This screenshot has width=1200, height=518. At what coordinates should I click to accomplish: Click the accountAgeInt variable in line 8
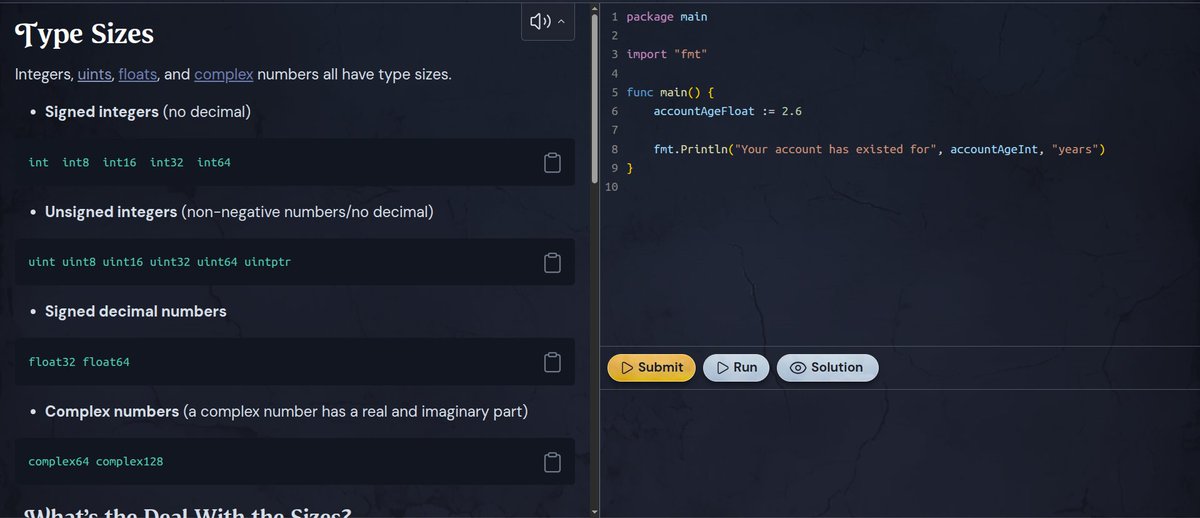pyautogui.click(x=994, y=149)
